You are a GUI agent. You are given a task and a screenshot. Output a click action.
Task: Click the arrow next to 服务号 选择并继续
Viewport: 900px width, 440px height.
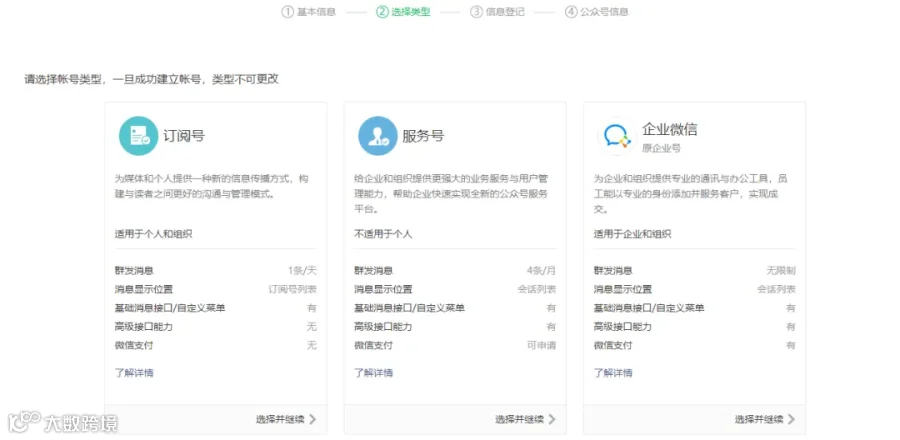tap(552, 419)
